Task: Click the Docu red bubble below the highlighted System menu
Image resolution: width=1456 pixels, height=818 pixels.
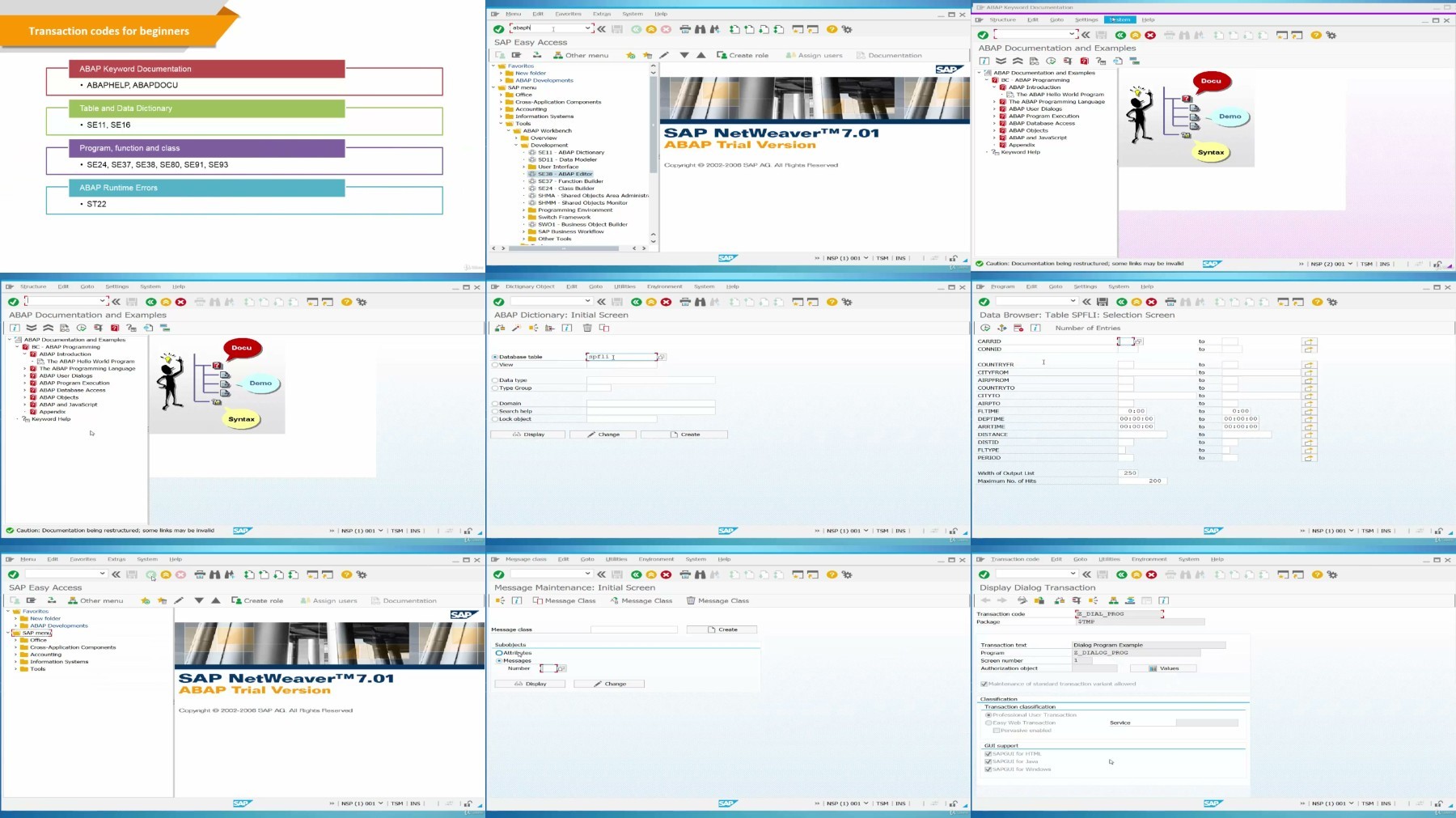Action: [1211, 81]
